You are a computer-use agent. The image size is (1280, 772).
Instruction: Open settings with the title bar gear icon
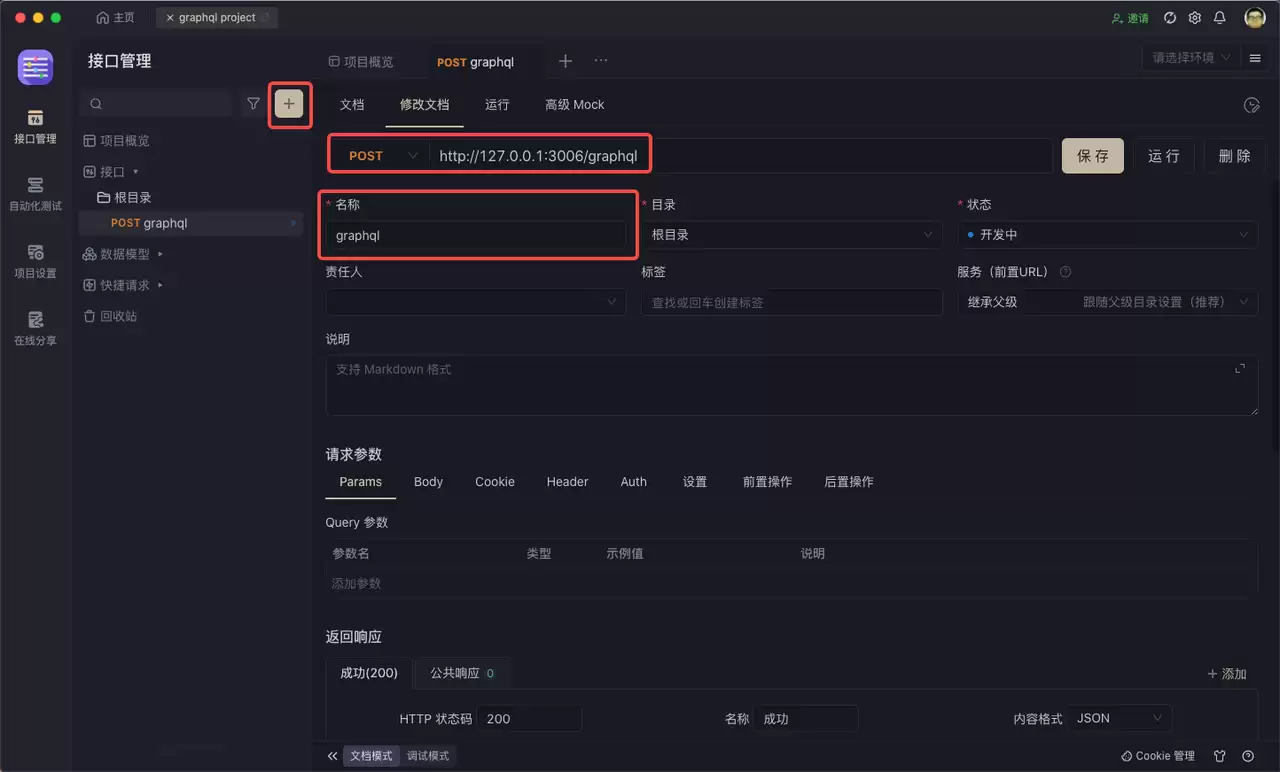[1195, 18]
